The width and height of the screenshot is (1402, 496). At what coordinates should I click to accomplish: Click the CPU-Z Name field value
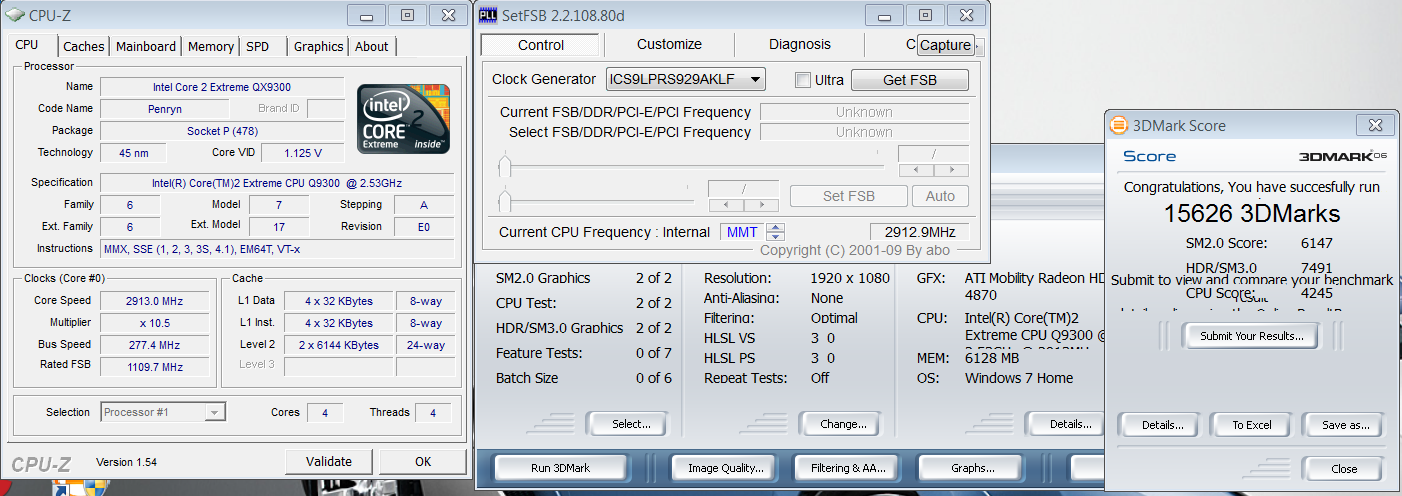pos(222,87)
